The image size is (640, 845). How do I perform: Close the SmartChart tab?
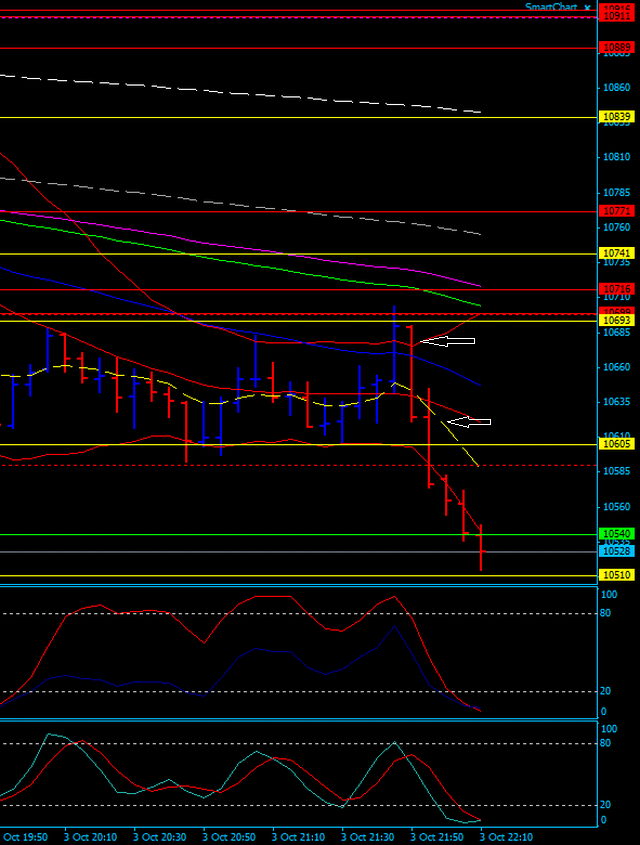(587, 7)
